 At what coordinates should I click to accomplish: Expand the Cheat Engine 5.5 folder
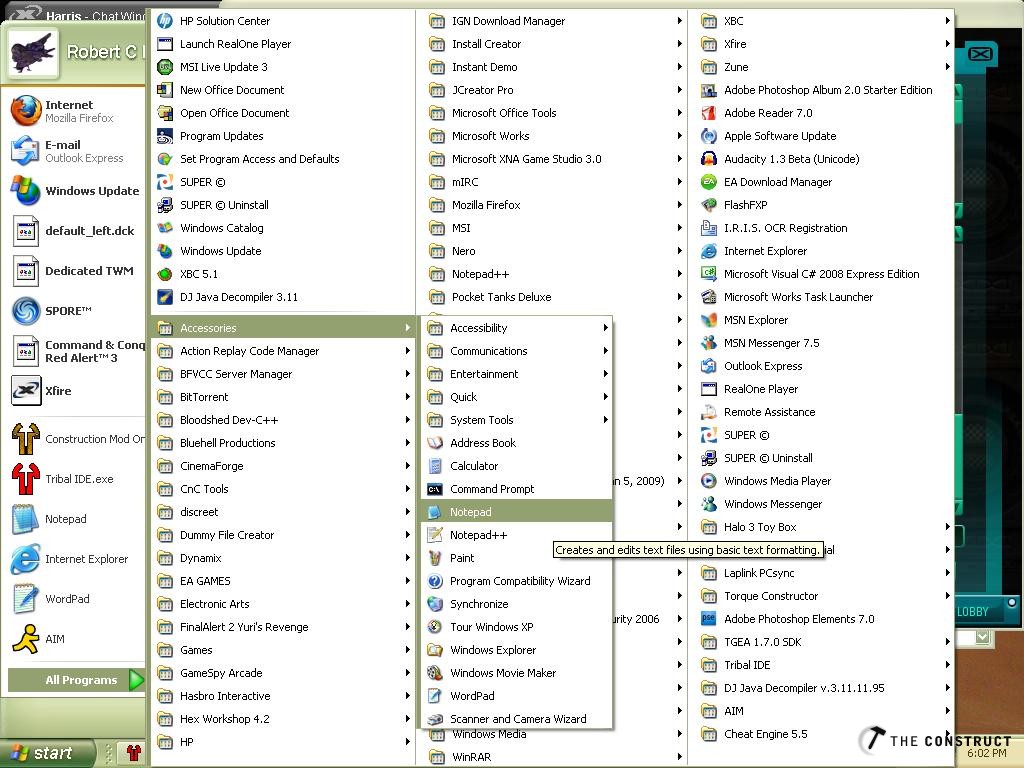click(822, 734)
